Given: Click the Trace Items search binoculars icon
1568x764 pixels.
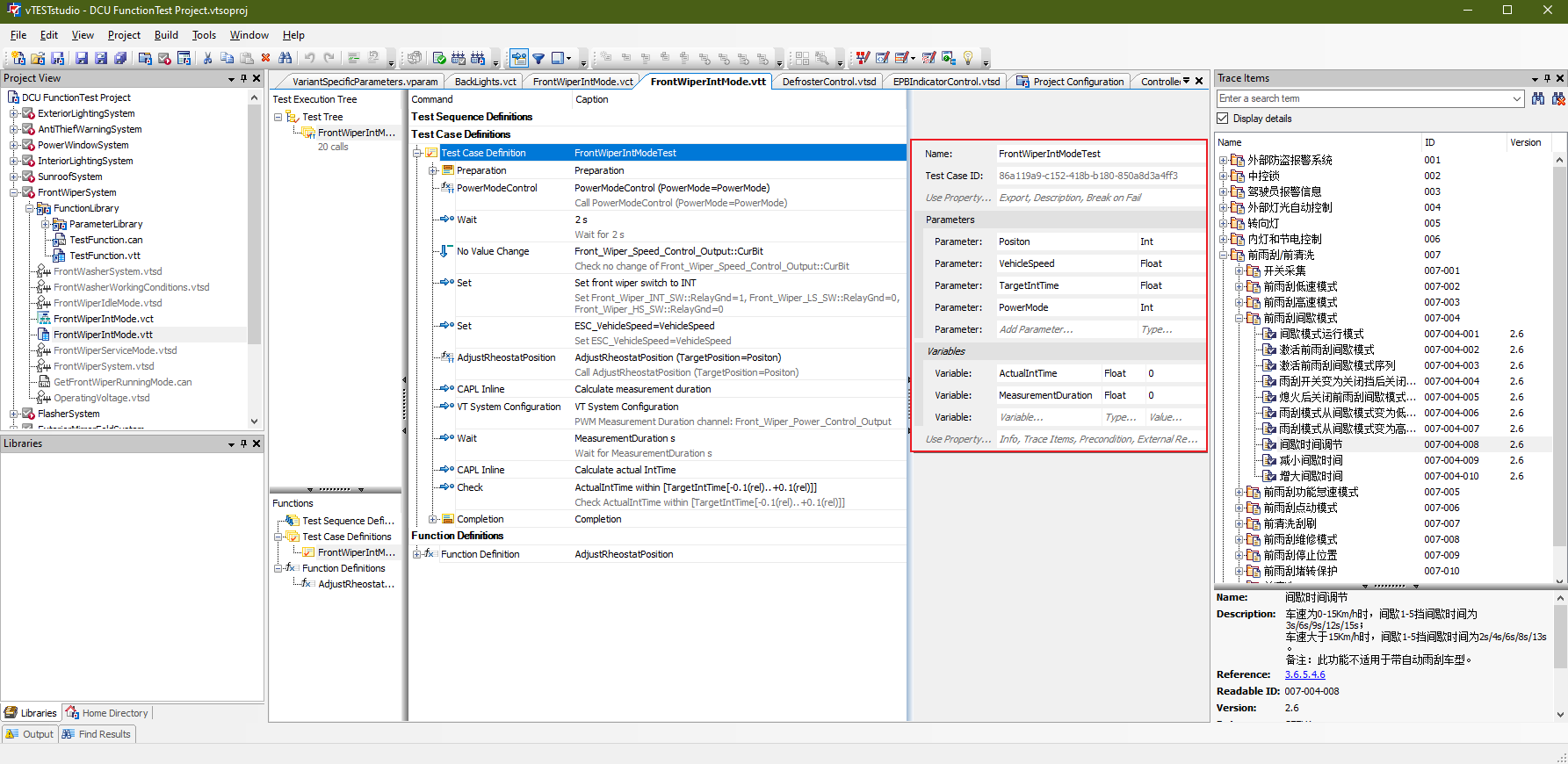Looking at the screenshot, I should tap(1538, 98).
